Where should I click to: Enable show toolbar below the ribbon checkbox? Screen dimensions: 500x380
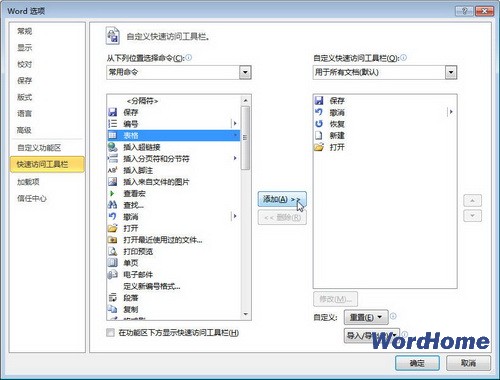point(110,332)
